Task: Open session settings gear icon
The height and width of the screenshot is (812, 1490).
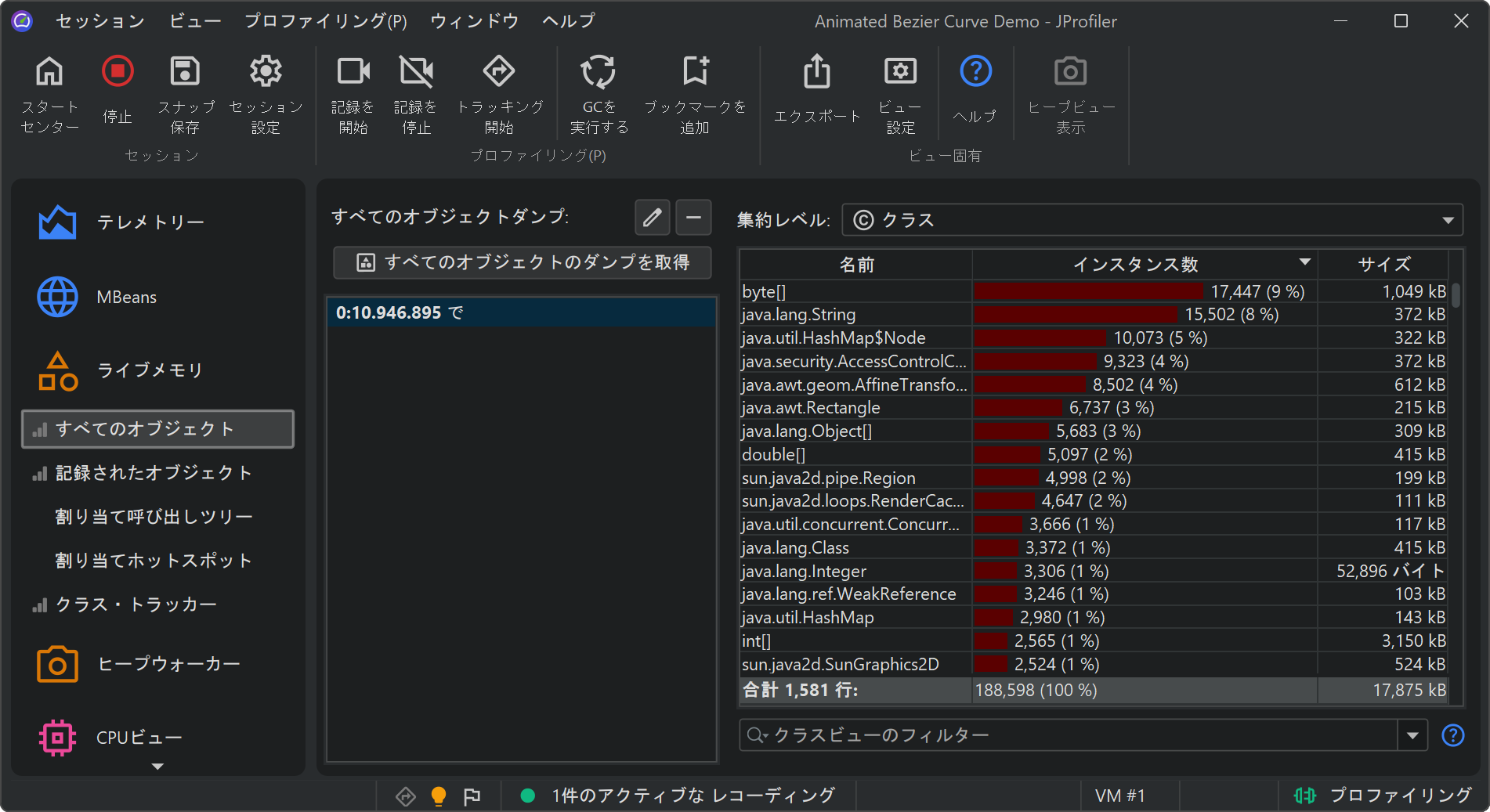Action: click(266, 72)
